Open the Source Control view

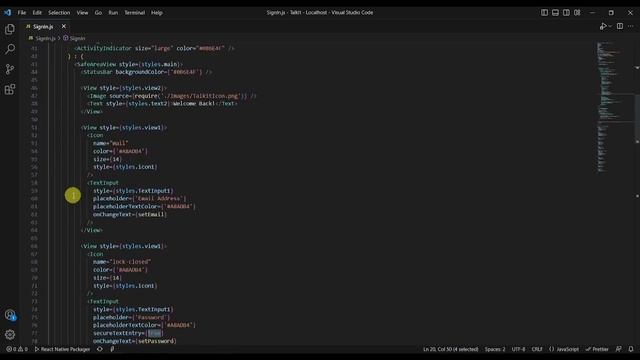click(10, 69)
